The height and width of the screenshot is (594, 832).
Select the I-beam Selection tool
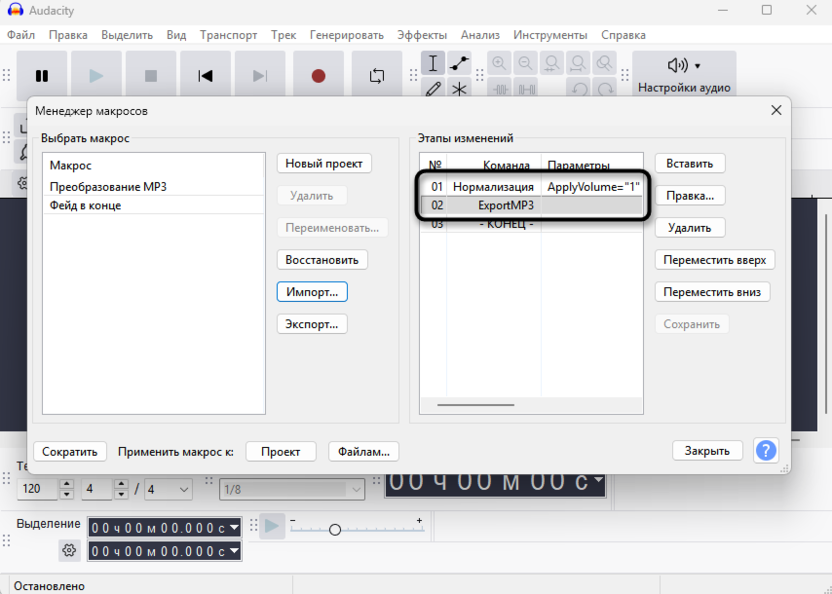point(433,64)
